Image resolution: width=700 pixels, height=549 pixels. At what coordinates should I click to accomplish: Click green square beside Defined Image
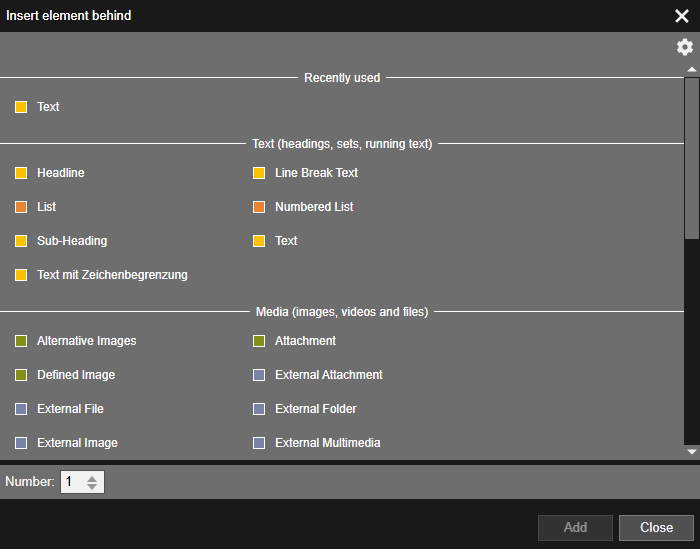coord(21,375)
